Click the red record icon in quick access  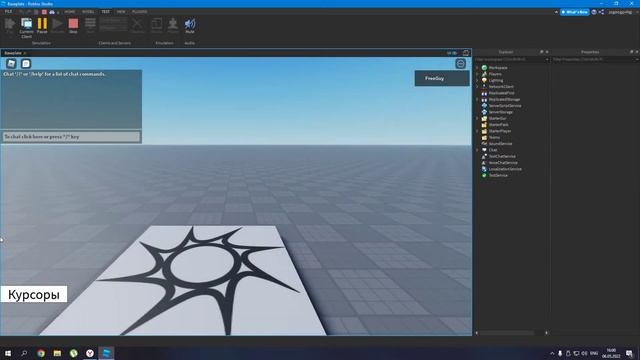click(x=44, y=12)
